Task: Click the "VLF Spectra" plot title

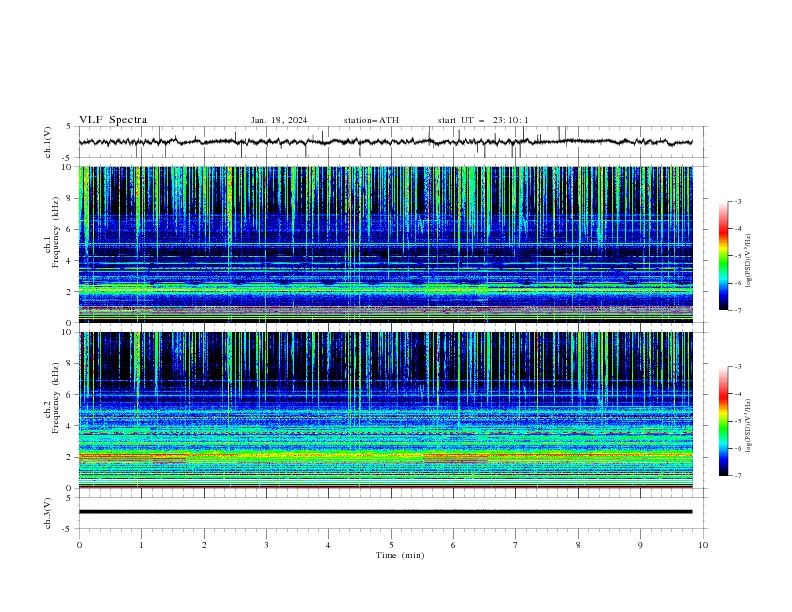Action: click(113, 120)
